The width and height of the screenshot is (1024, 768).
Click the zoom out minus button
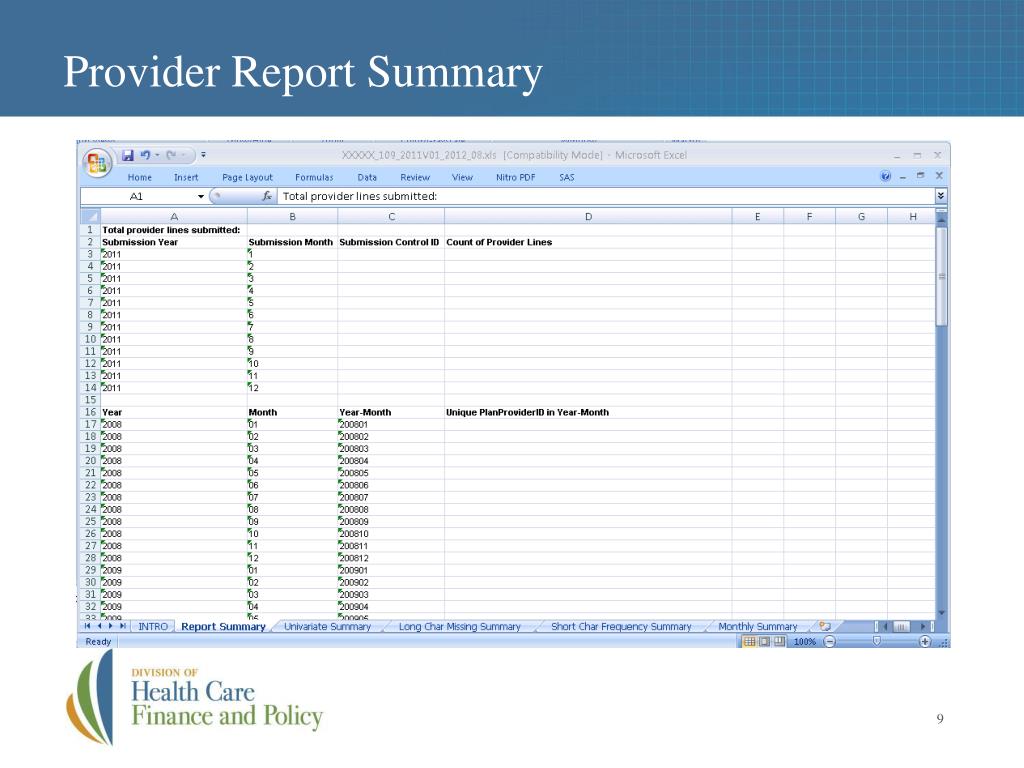(x=829, y=642)
